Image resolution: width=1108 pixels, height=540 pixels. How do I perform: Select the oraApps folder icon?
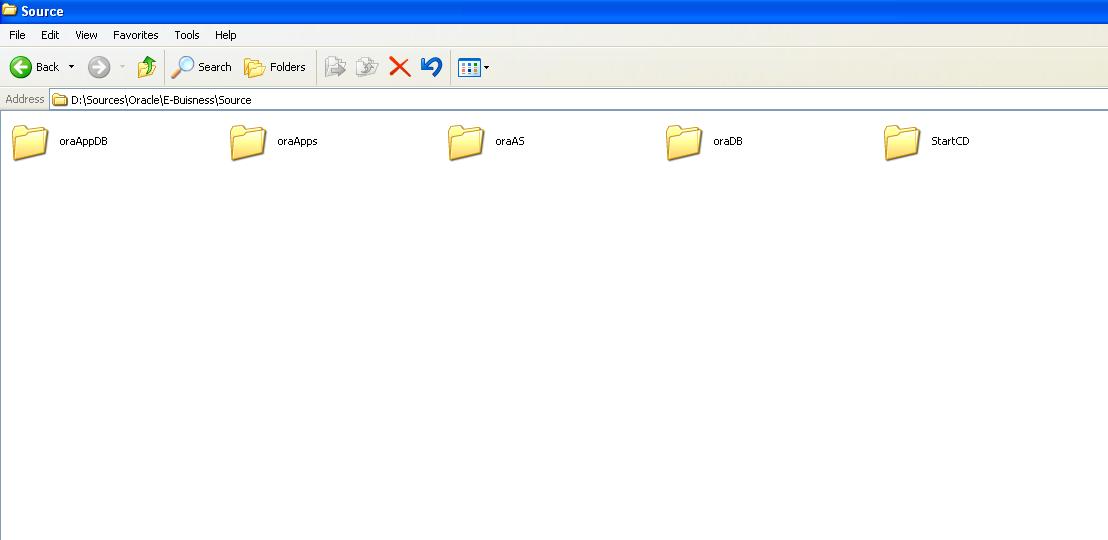[x=248, y=142]
